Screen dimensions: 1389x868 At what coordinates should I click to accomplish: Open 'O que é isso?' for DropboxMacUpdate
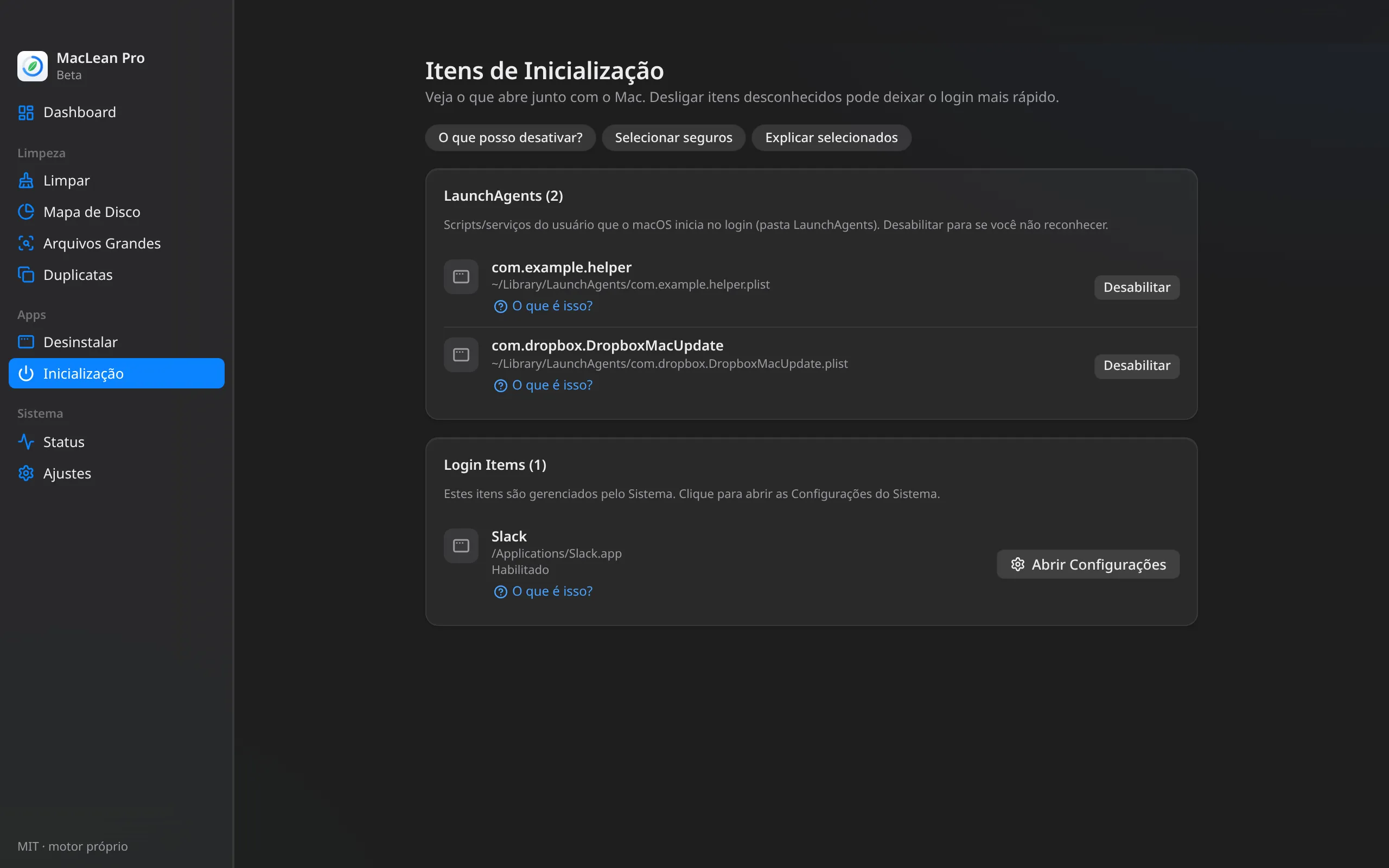[x=543, y=385]
